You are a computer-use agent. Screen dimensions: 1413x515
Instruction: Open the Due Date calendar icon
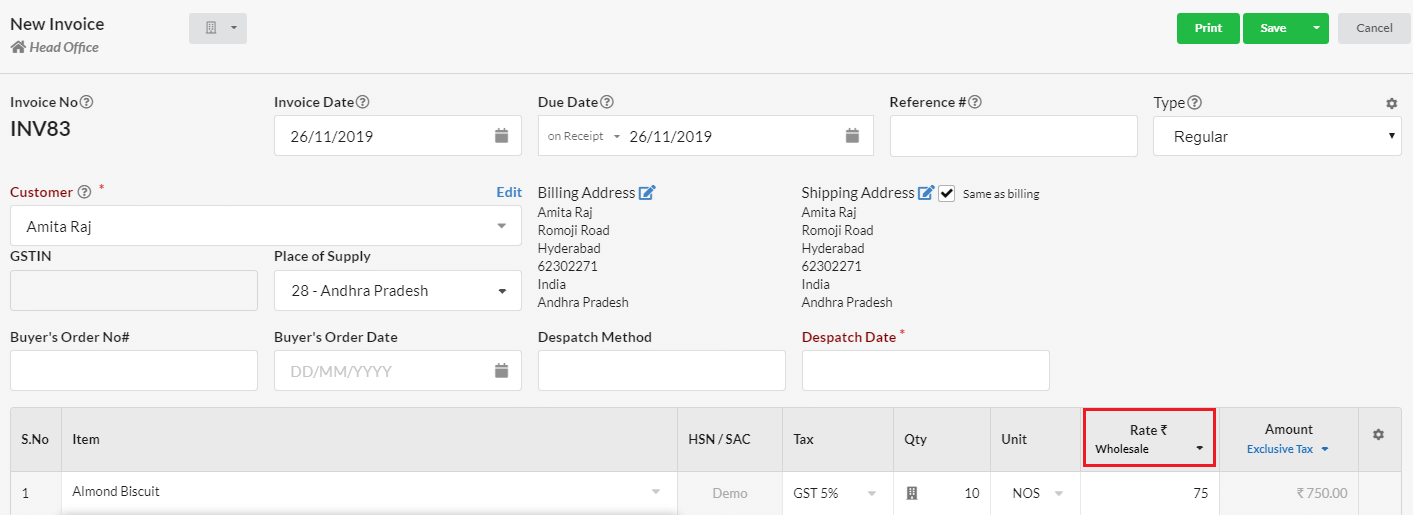(x=852, y=136)
